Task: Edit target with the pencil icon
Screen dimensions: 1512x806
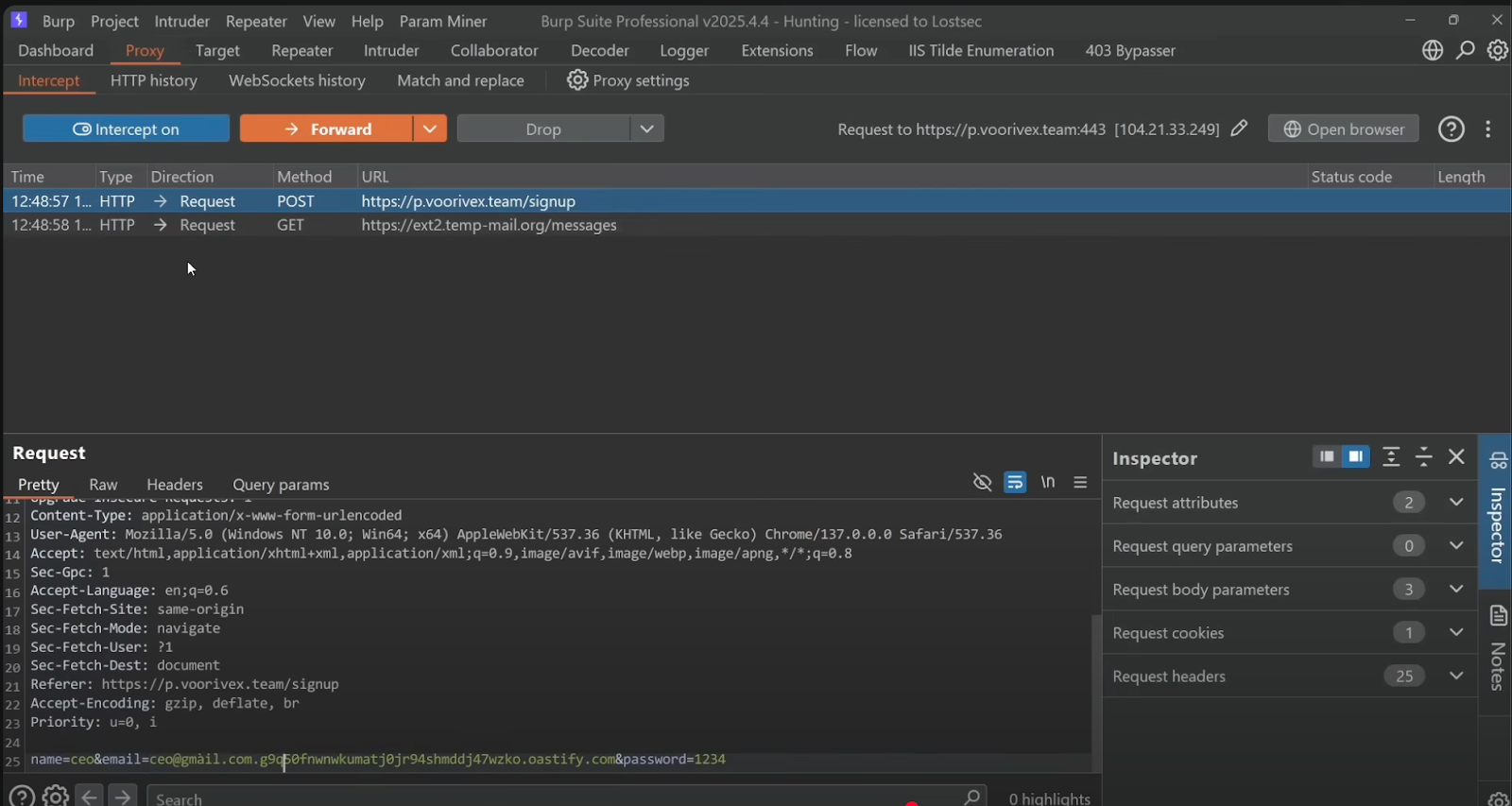Action: tap(1239, 129)
